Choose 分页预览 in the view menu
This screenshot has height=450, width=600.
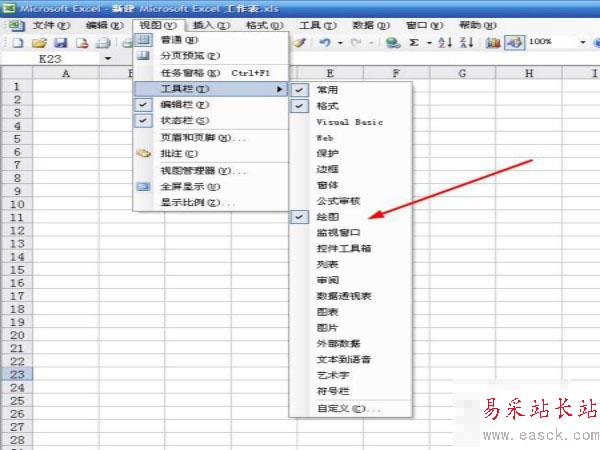tap(210, 56)
